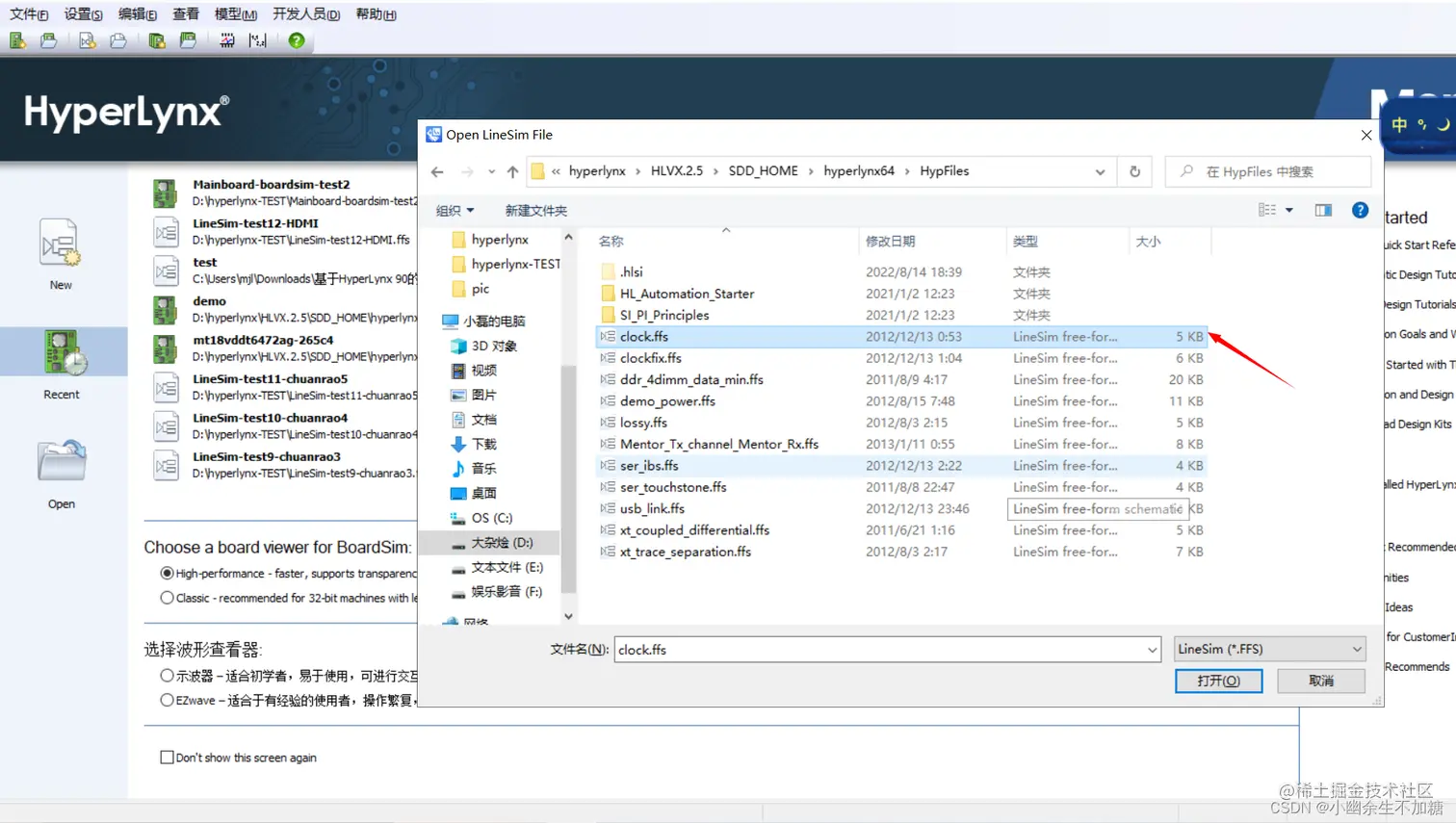Open the file name combo box dropdown arrow

(x=1152, y=650)
